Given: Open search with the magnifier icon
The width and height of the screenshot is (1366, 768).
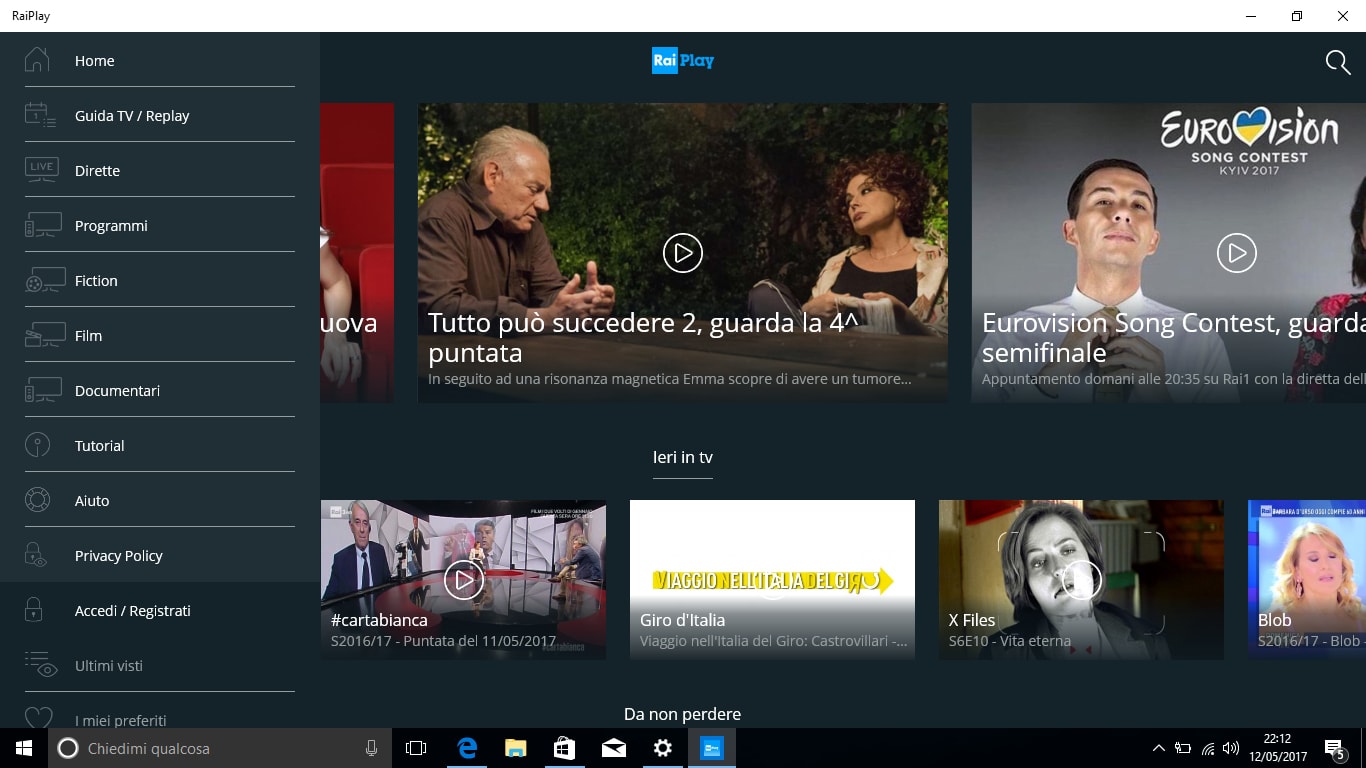Looking at the screenshot, I should 1338,62.
